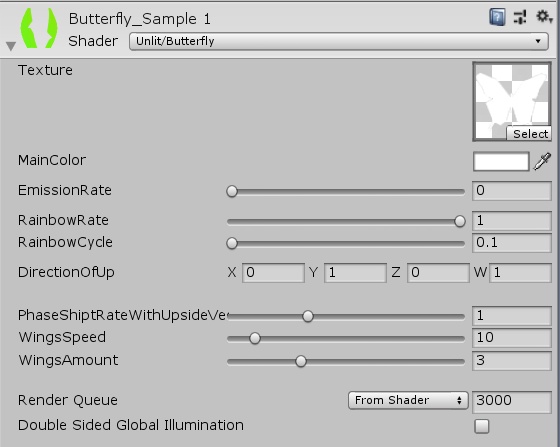Click the DirectionOfUp X field
560x447 pixels.
pos(273,273)
